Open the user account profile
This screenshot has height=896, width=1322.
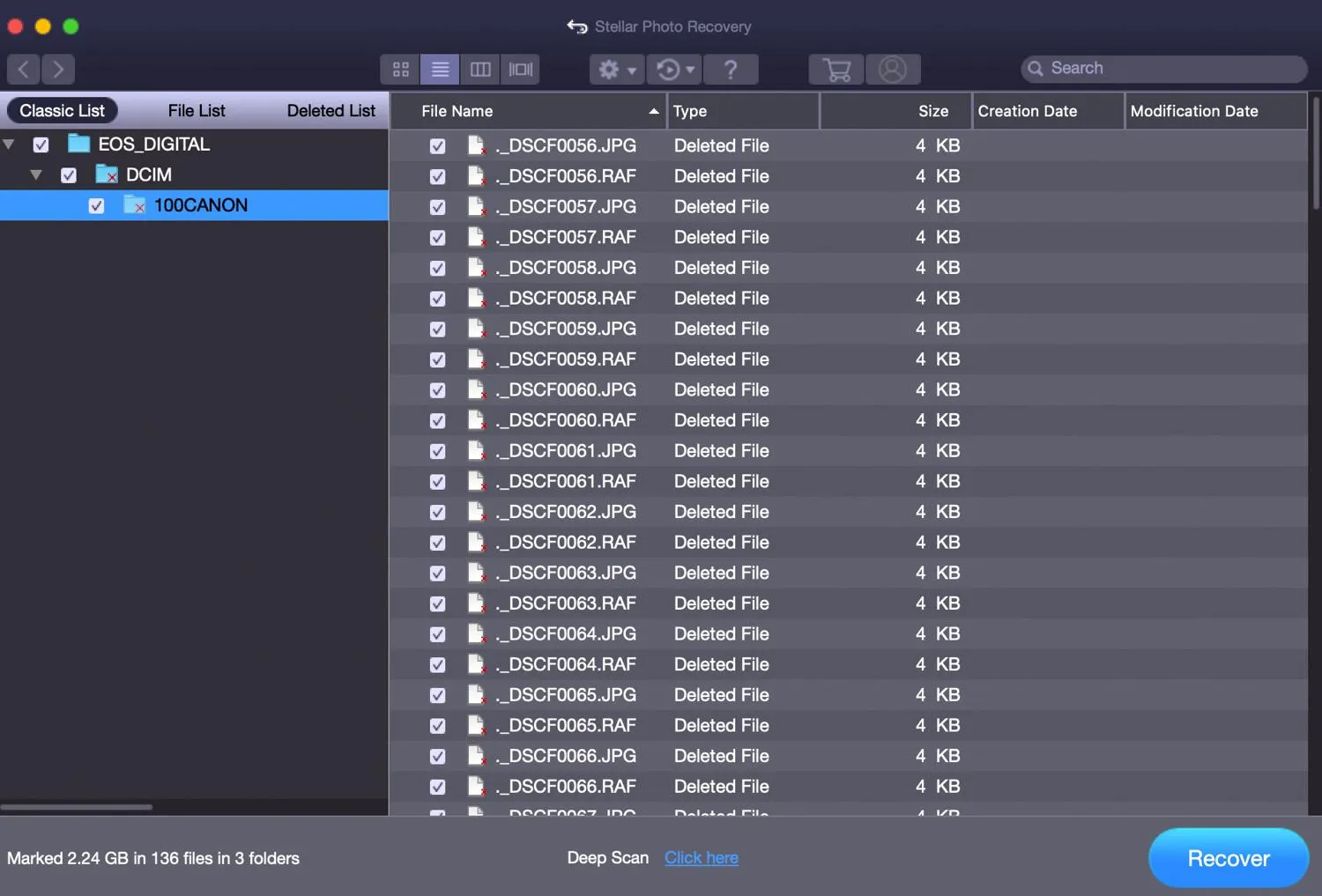(893, 70)
